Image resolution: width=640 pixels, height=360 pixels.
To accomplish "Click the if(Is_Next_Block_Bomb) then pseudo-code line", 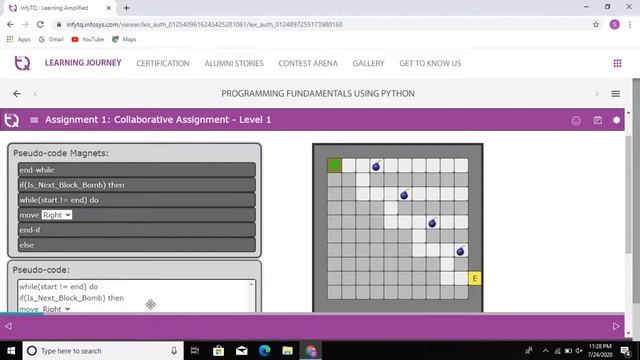I will coord(71,298).
